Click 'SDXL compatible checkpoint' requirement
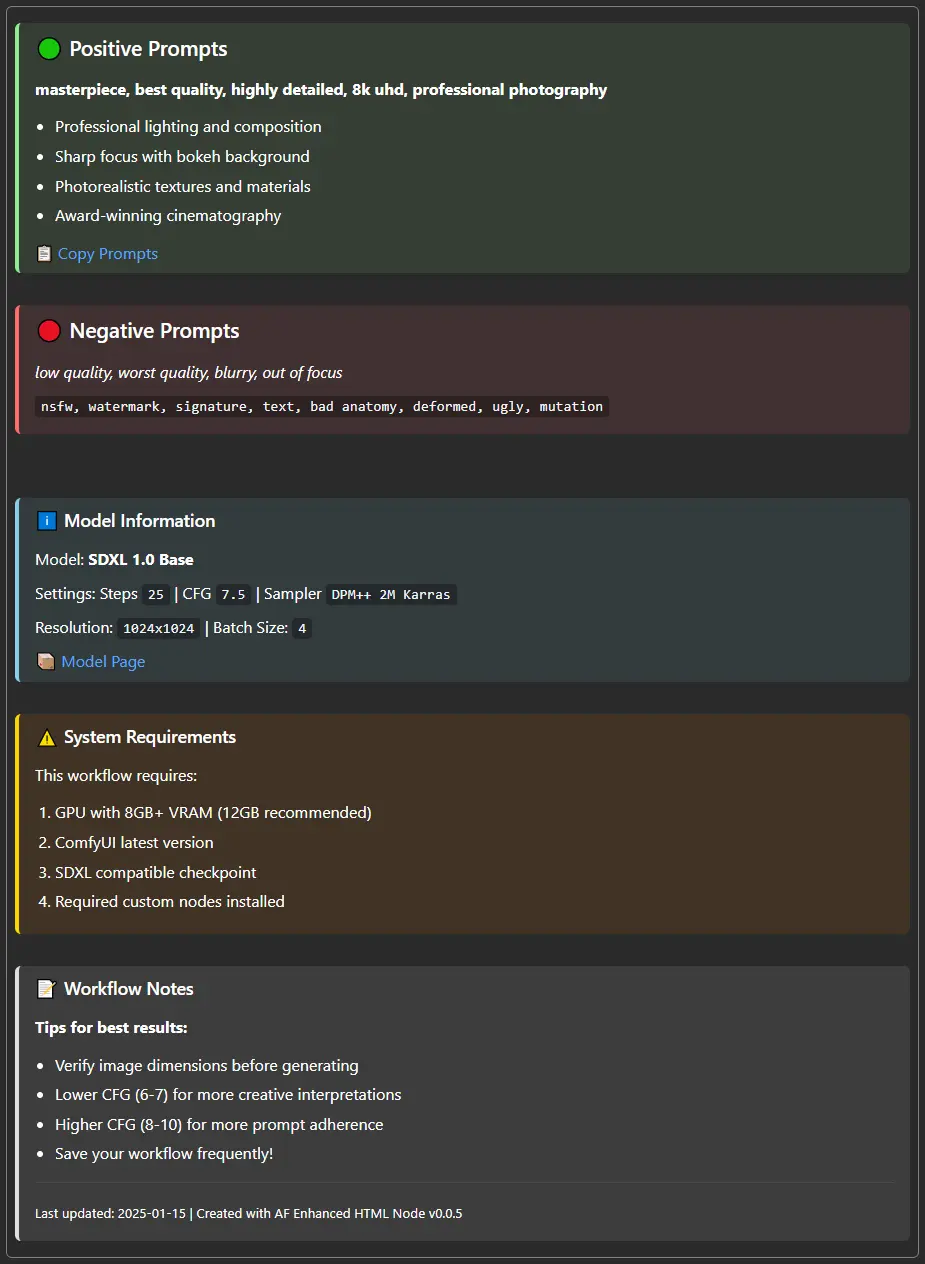This screenshot has height=1264, width=925. tap(156, 873)
